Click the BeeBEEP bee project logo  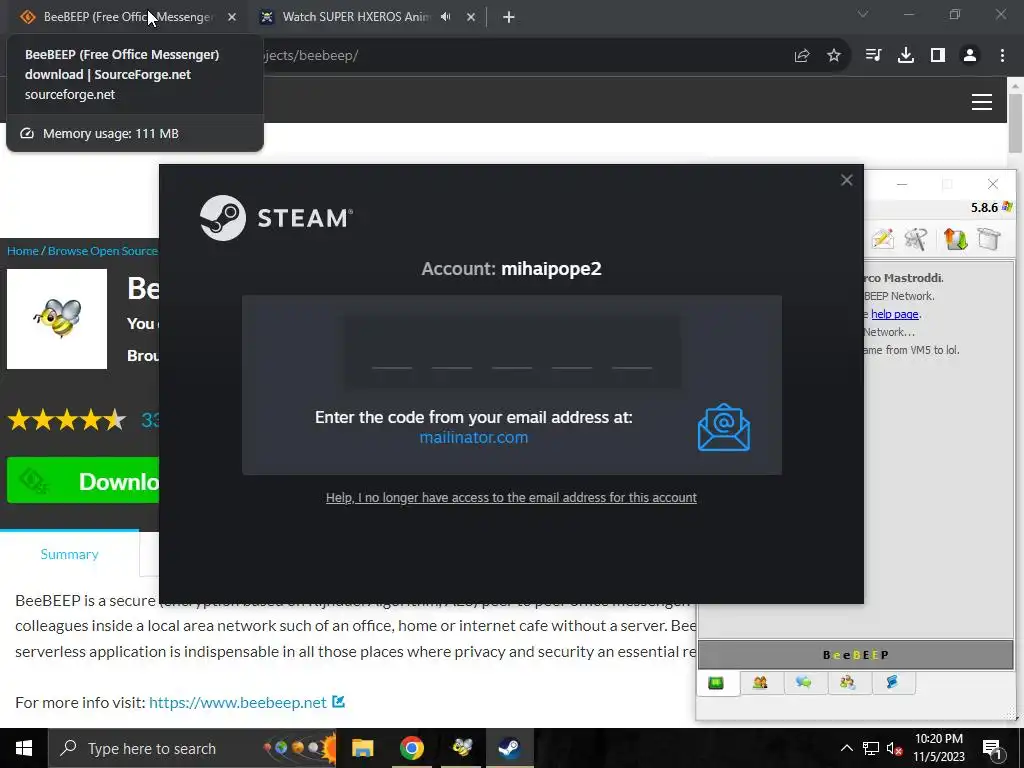pos(57,319)
